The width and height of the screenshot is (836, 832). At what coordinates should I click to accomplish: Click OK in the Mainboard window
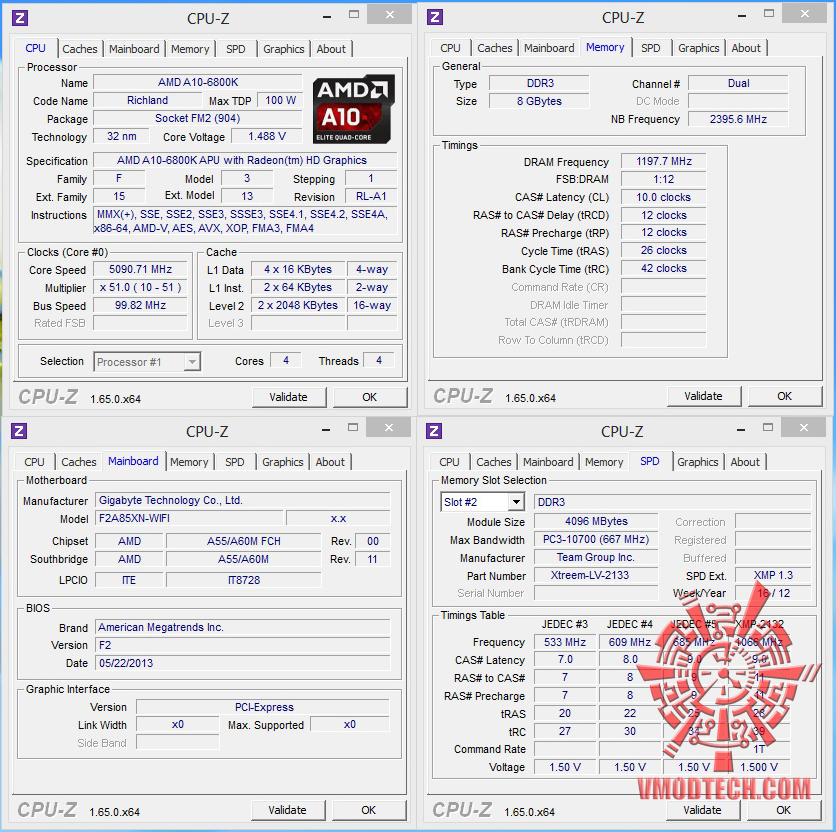[x=368, y=810]
